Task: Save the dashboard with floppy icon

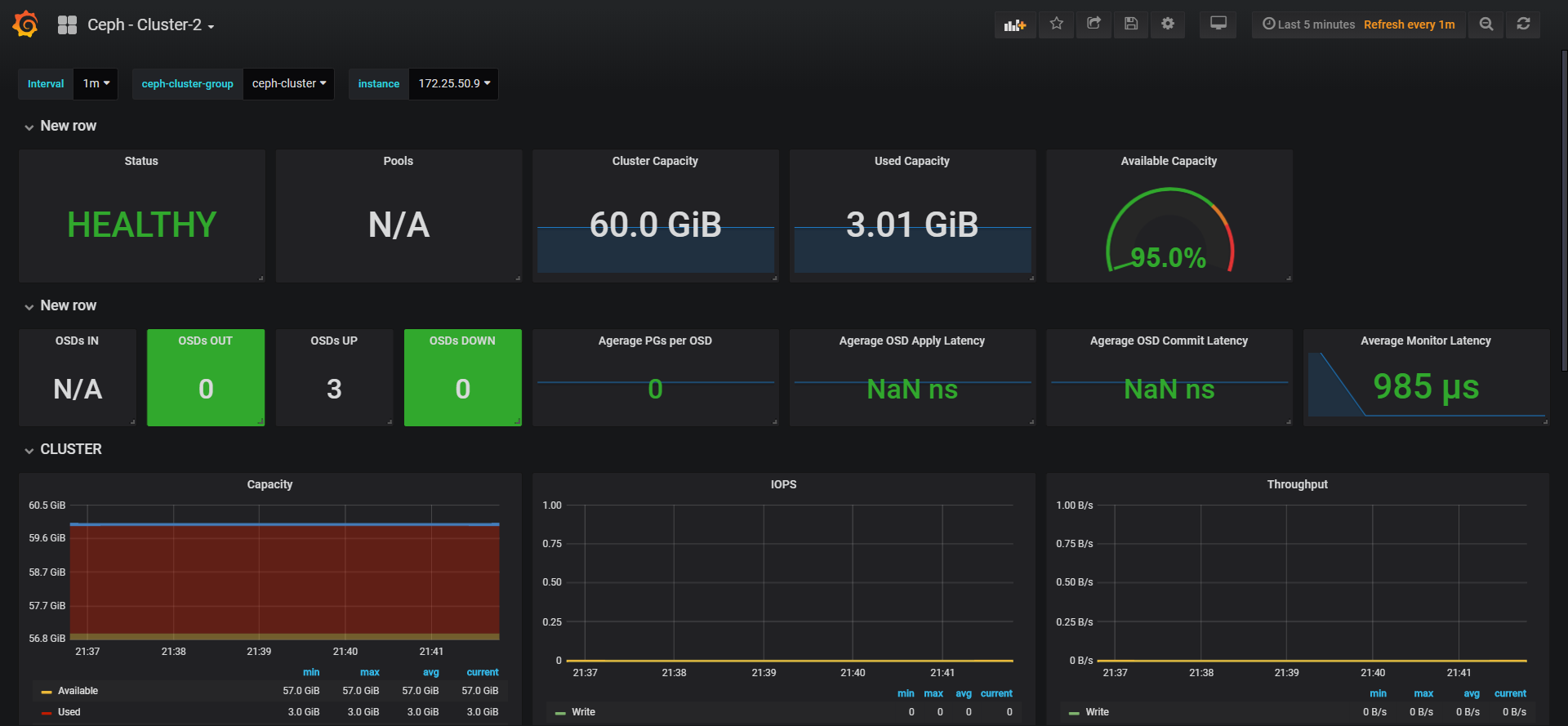Action: 1131,24
